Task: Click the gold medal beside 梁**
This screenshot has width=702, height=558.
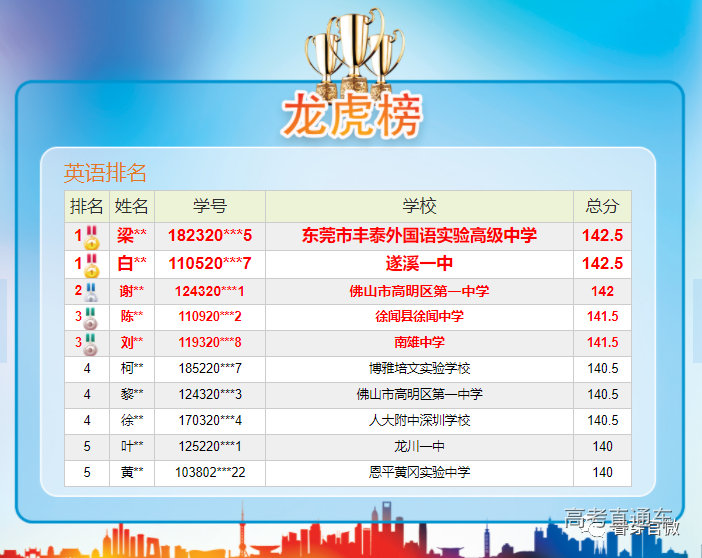Action: tap(92, 237)
